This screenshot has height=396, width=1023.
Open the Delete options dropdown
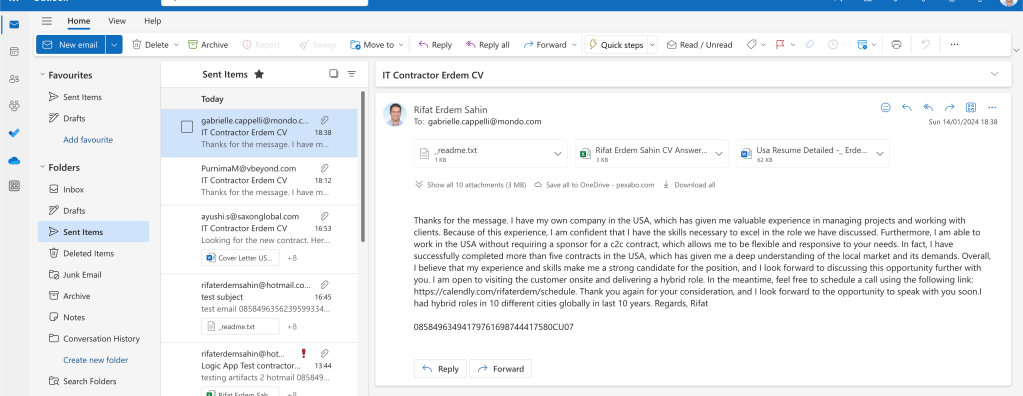click(176, 45)
